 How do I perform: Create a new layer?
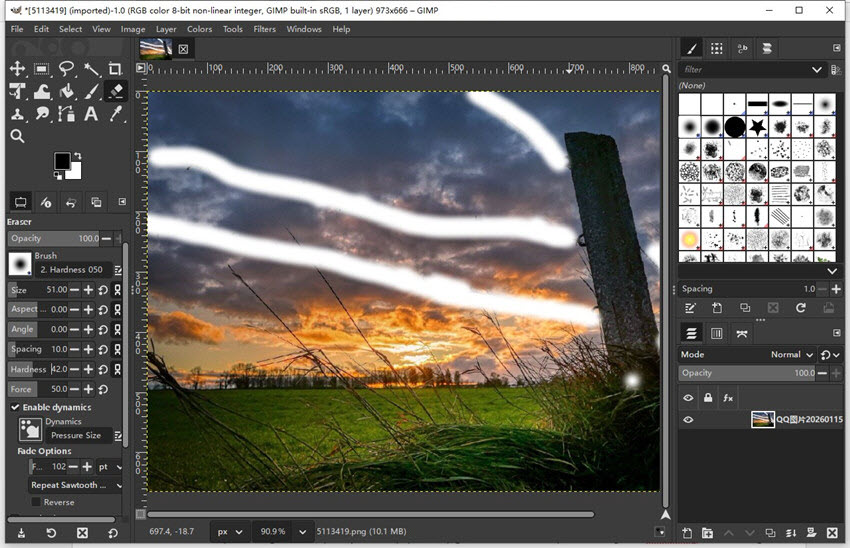coord(687,533)
